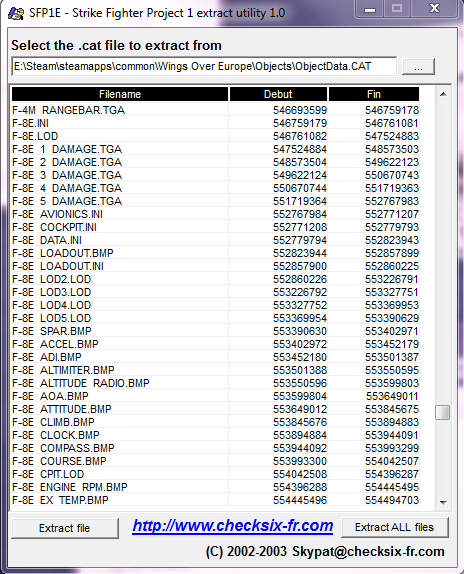This screenshot has height=574, width=464.
Task: Click the Extract file button
Action: click(65, 528)
